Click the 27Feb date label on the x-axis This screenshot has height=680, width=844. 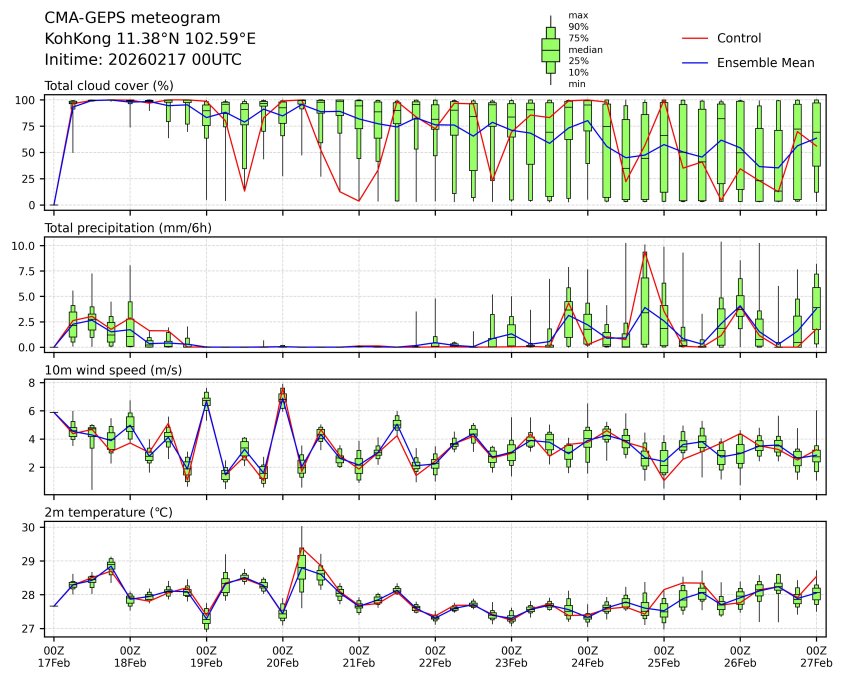816,663
